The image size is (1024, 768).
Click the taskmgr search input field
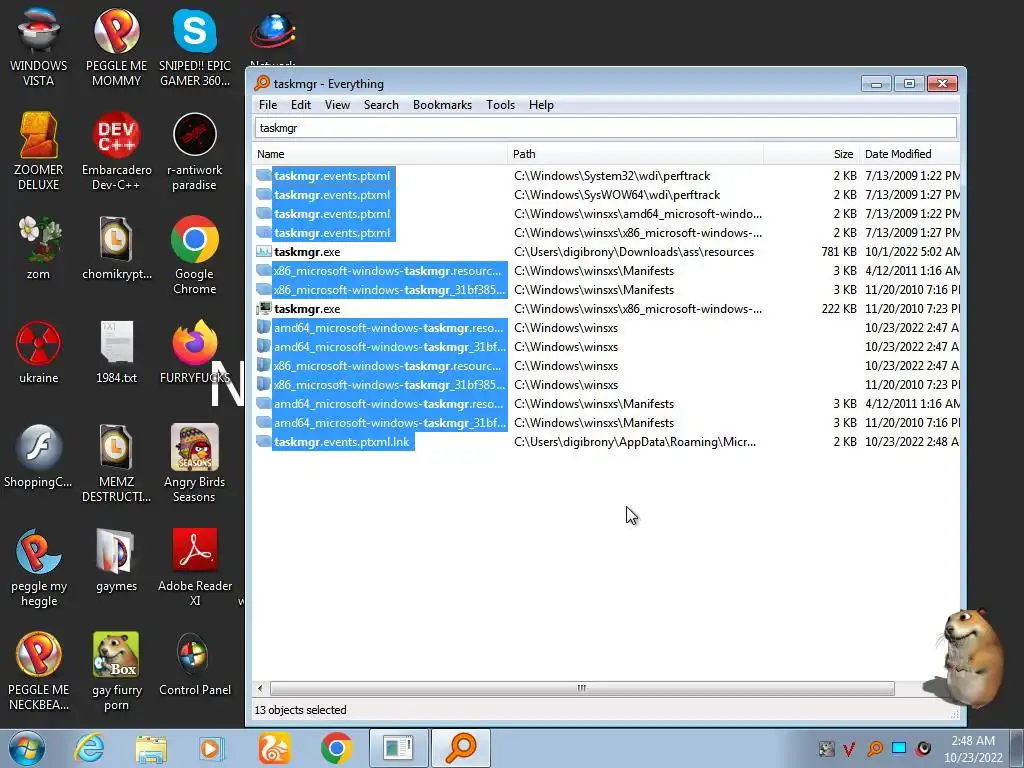click(x=605, y=128)
